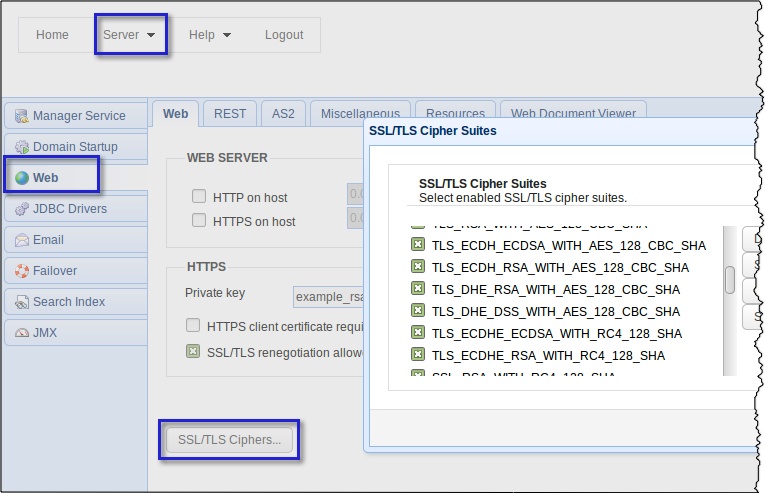Image resolution: width=765 pixels, height=493 pixels.
Task: Click the cipher list scrollbar thumb
Action: [x=730, y=280]
